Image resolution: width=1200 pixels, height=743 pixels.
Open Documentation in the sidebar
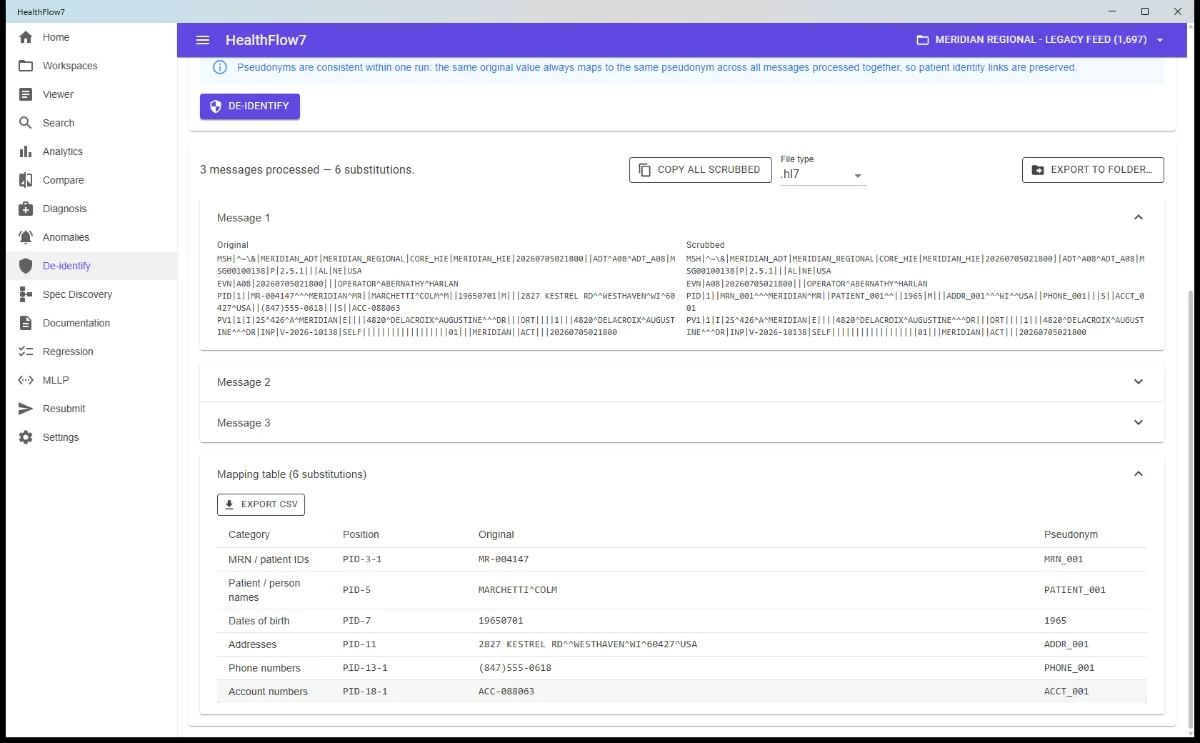[x=76, y=323]
